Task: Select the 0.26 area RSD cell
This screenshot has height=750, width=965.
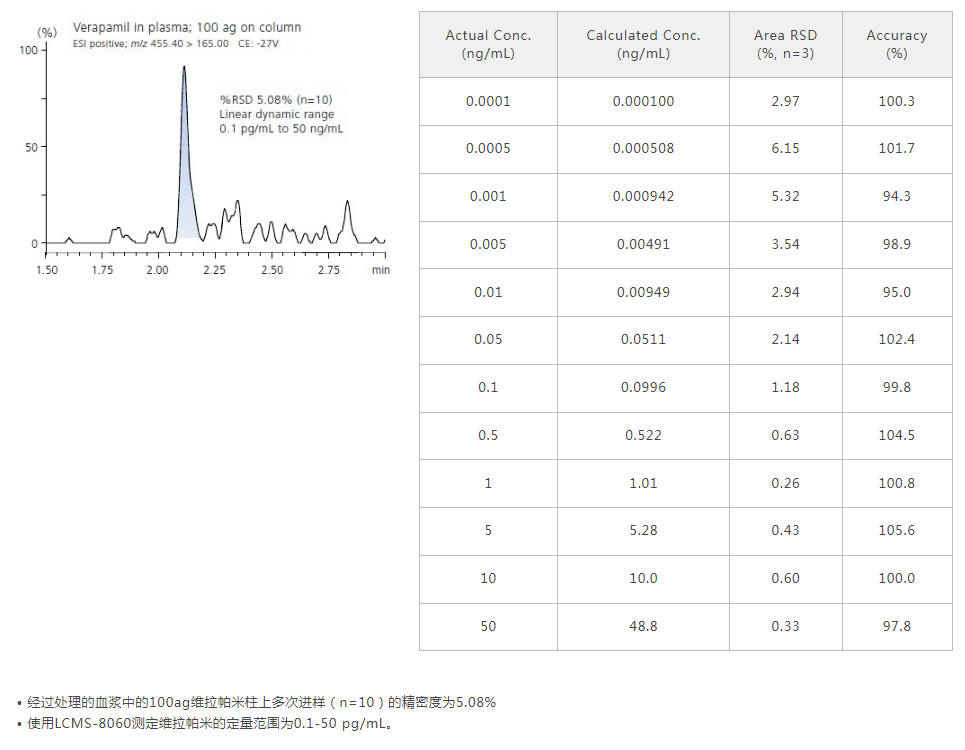Action: point(785,483)
